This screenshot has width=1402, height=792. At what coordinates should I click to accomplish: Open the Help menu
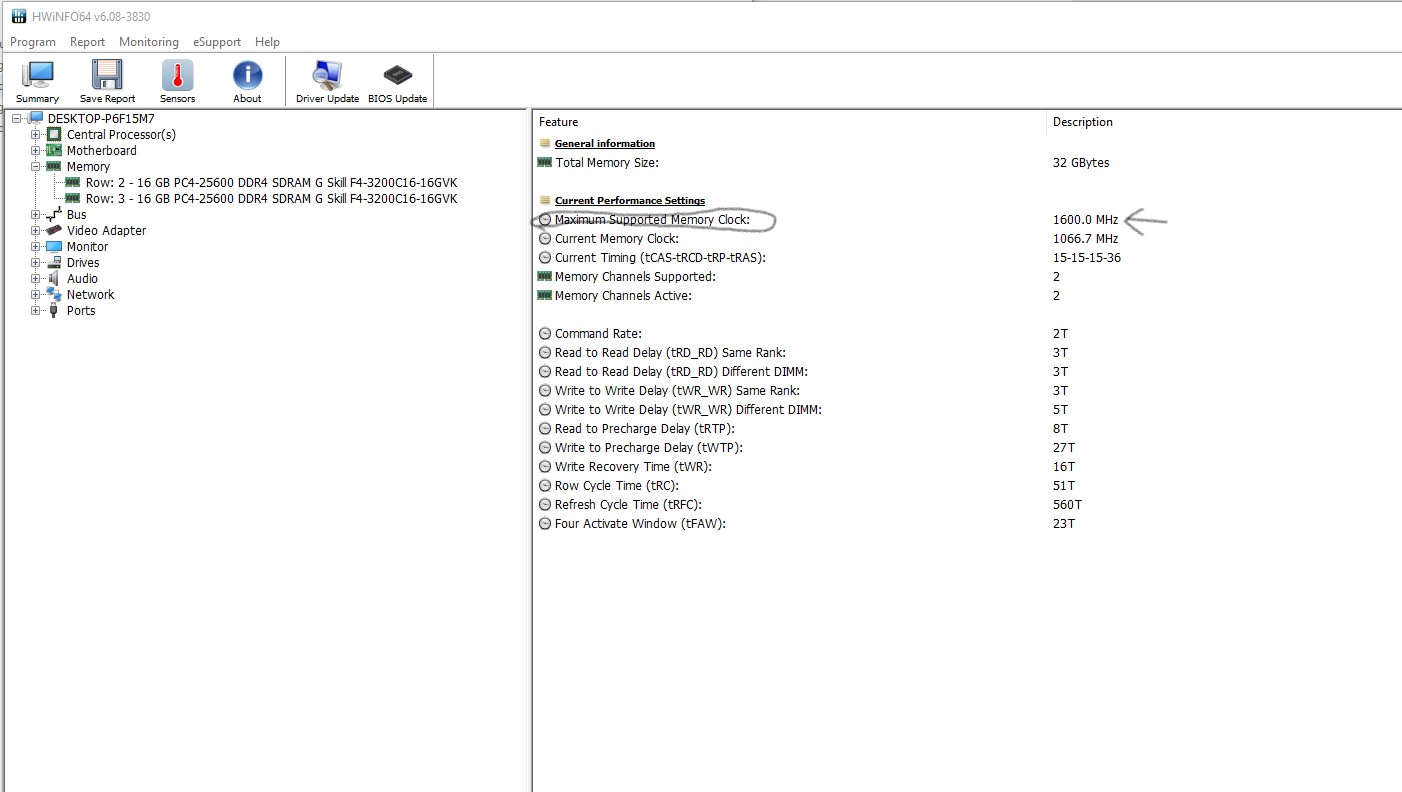coord(267,42)
